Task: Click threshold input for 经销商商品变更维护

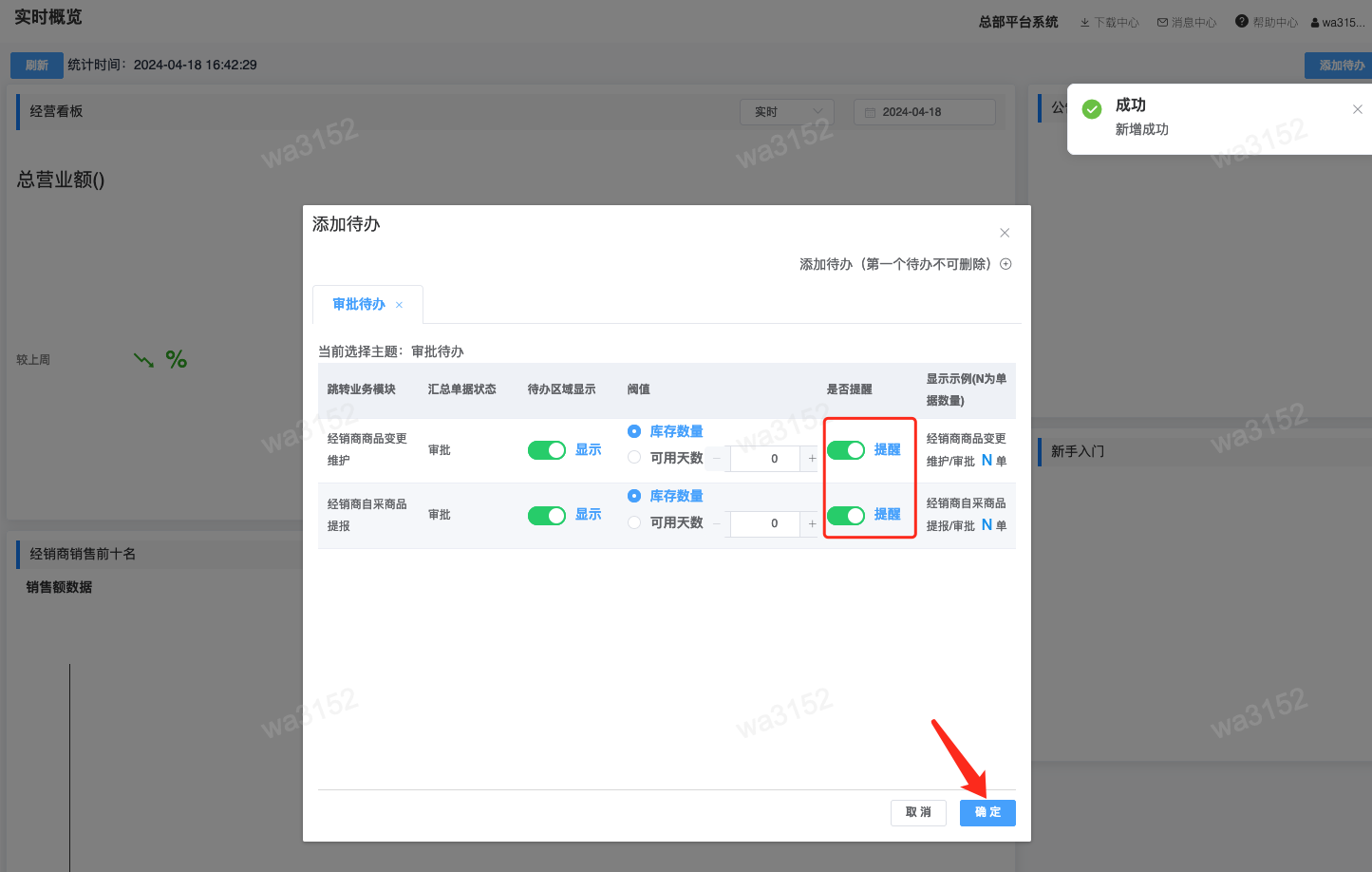Action: pyautogui.click(x=765, y=459)
